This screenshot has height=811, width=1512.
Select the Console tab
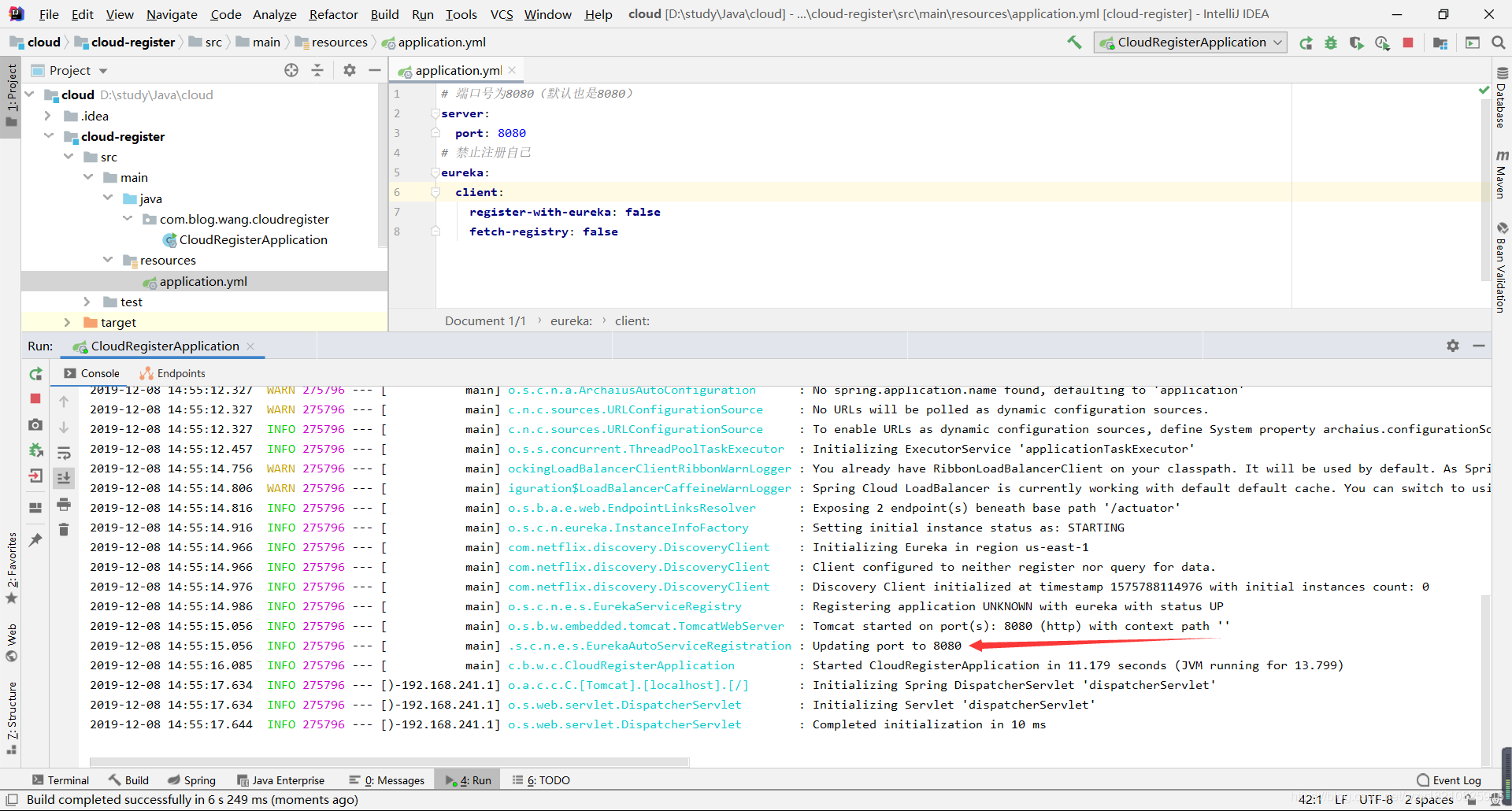[92, 373]
